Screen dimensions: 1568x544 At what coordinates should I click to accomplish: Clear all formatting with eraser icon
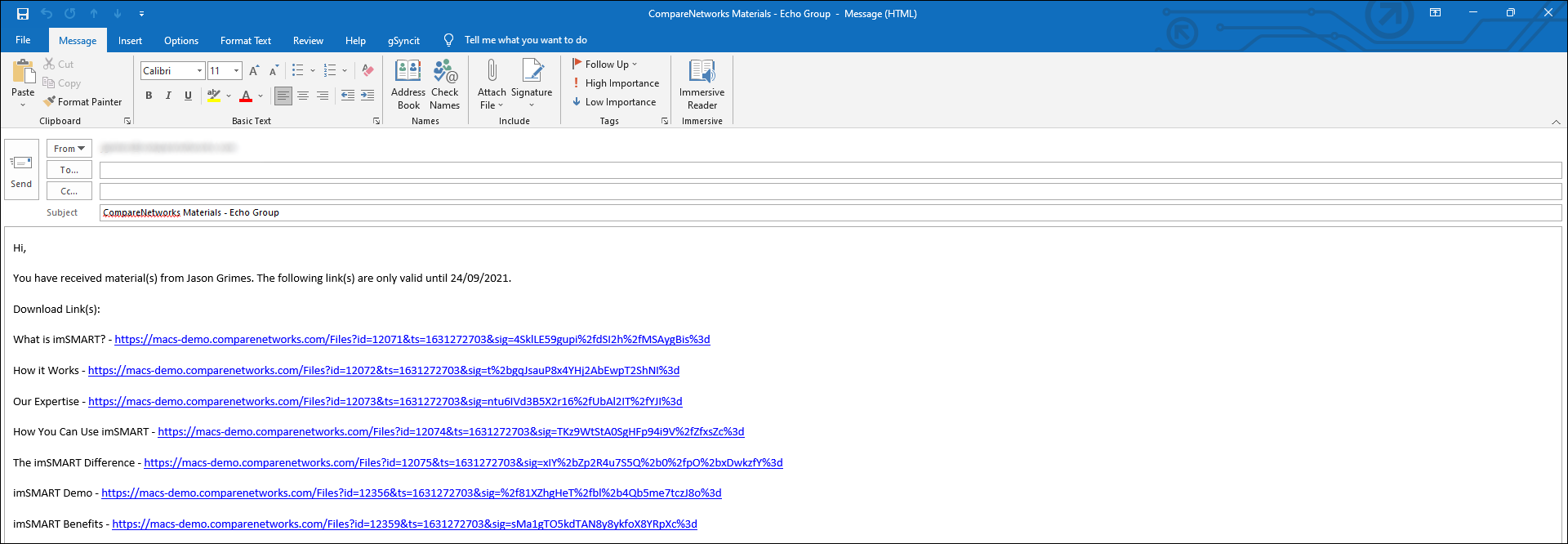tap(367, 71)
